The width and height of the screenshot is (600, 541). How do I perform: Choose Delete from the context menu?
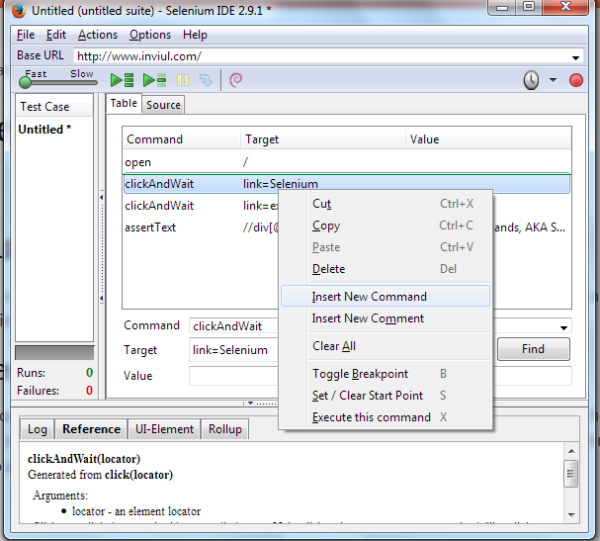pos(385,269)
